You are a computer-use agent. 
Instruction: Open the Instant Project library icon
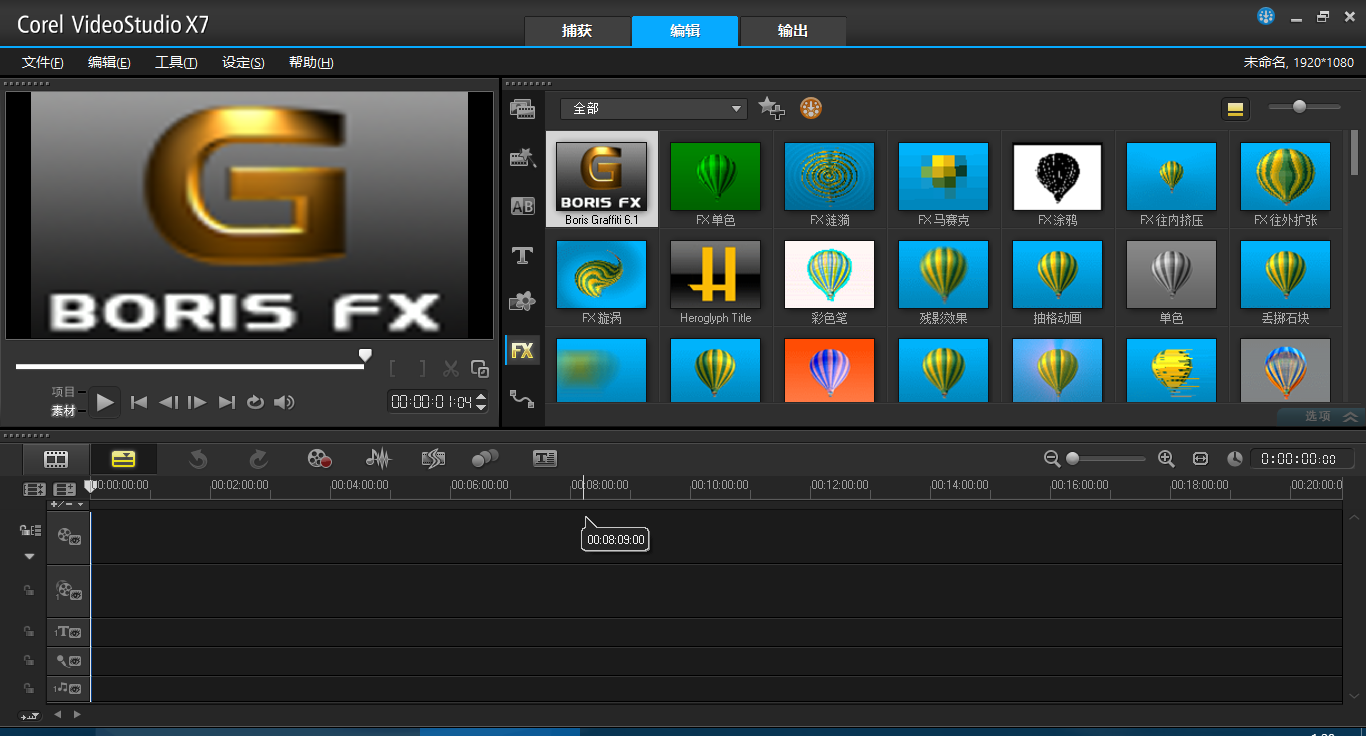point(522,158)
